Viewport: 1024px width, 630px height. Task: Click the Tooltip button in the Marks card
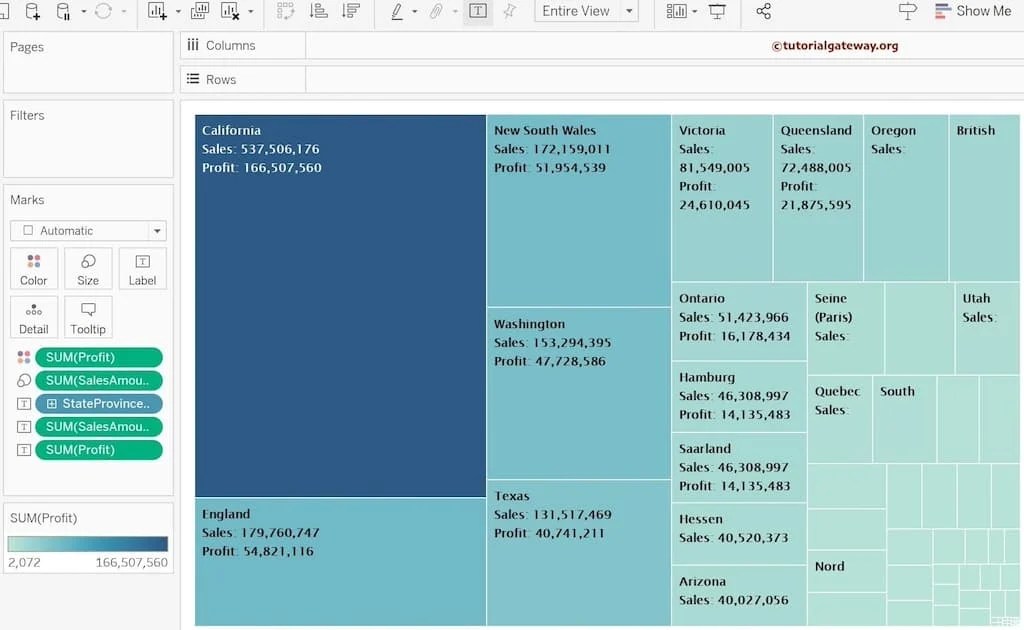coord(88,317)
